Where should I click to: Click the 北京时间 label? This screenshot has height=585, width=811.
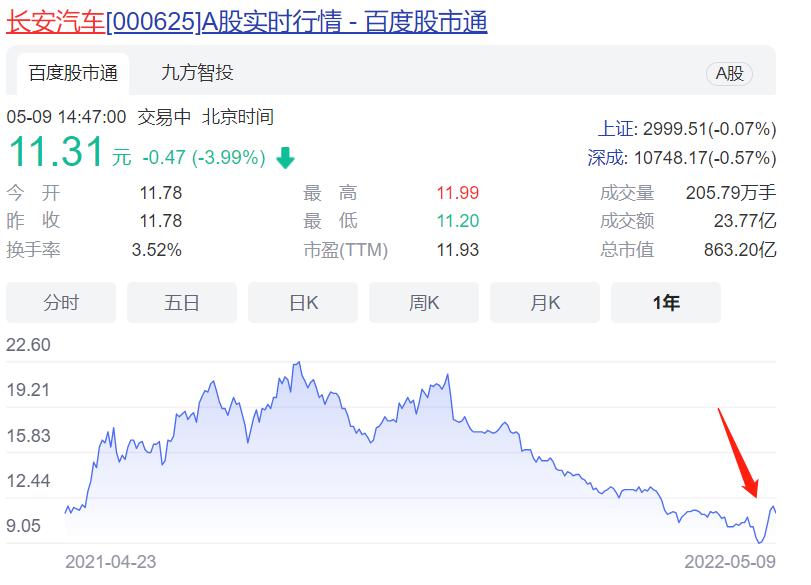pos(238,117)
